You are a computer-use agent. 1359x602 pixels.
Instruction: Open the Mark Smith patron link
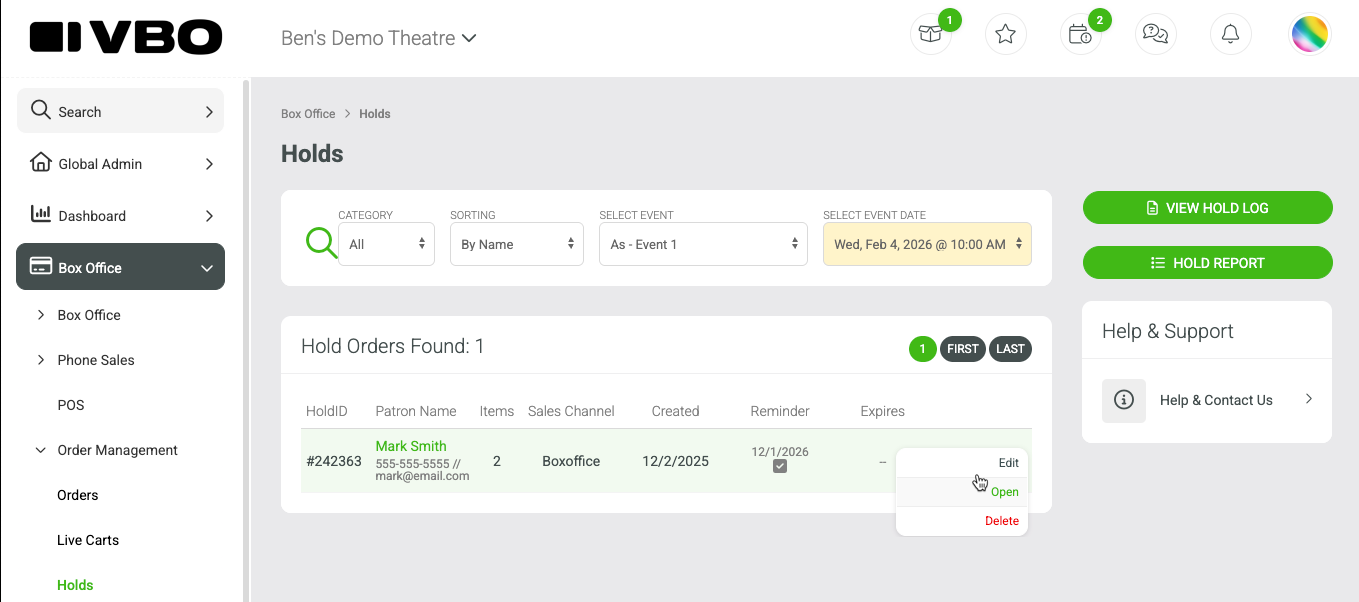pos(411,446)
